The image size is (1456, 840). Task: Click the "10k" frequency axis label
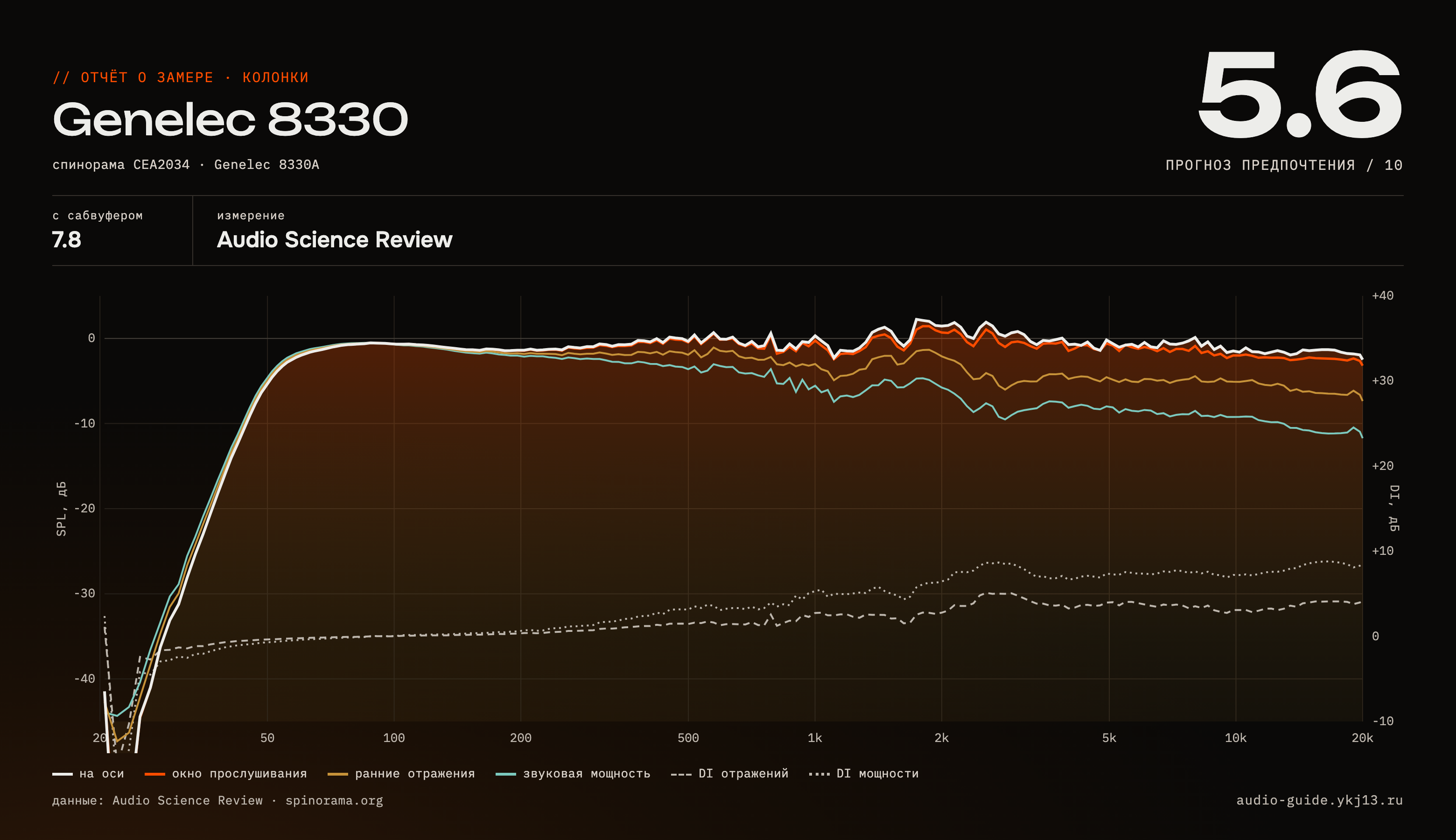pyautogui.click(x=1236, y=738)
